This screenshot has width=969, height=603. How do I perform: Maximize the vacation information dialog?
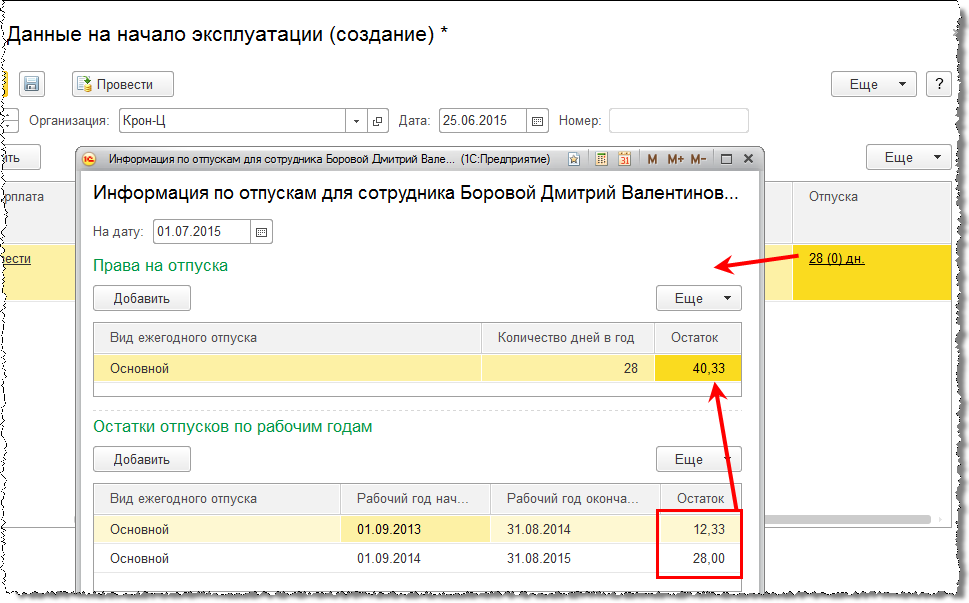tap(726, 159)
